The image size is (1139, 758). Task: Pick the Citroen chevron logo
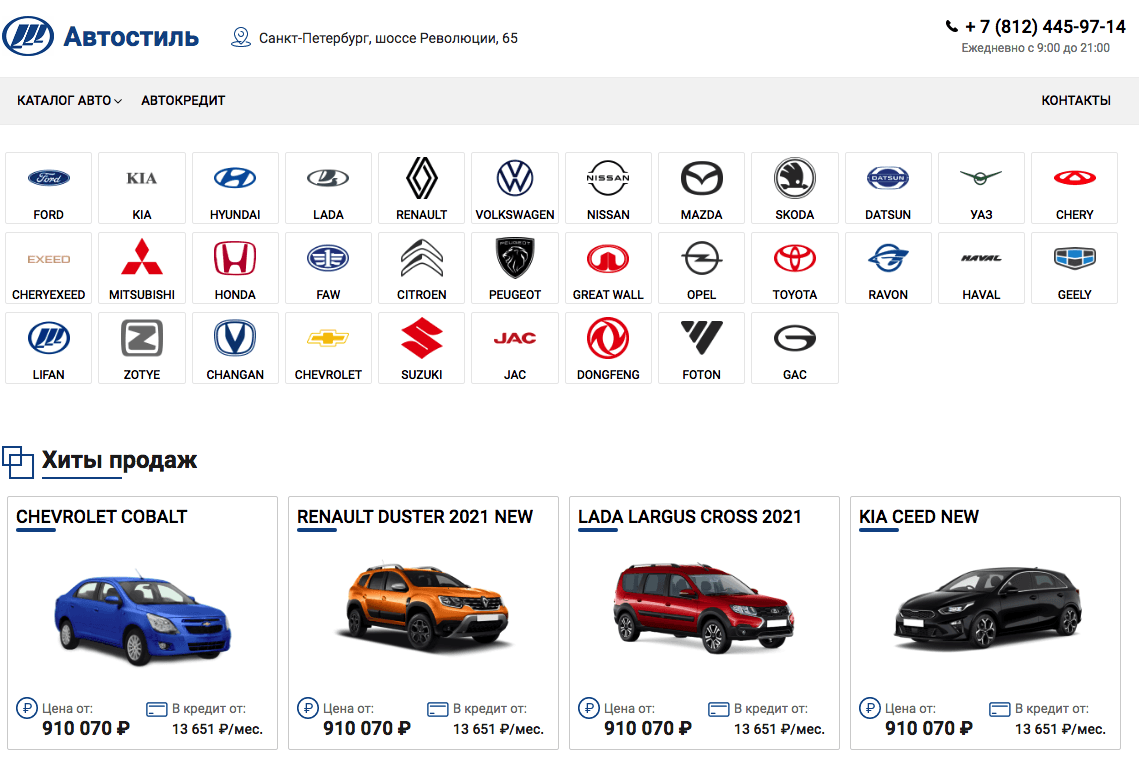421,258
